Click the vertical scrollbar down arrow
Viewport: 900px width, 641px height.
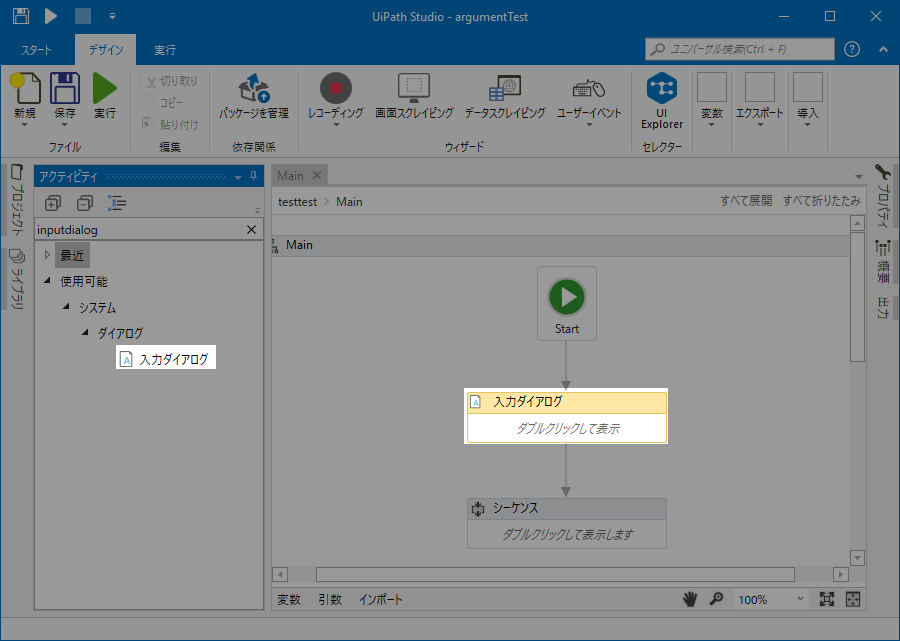tap(858, 557)
